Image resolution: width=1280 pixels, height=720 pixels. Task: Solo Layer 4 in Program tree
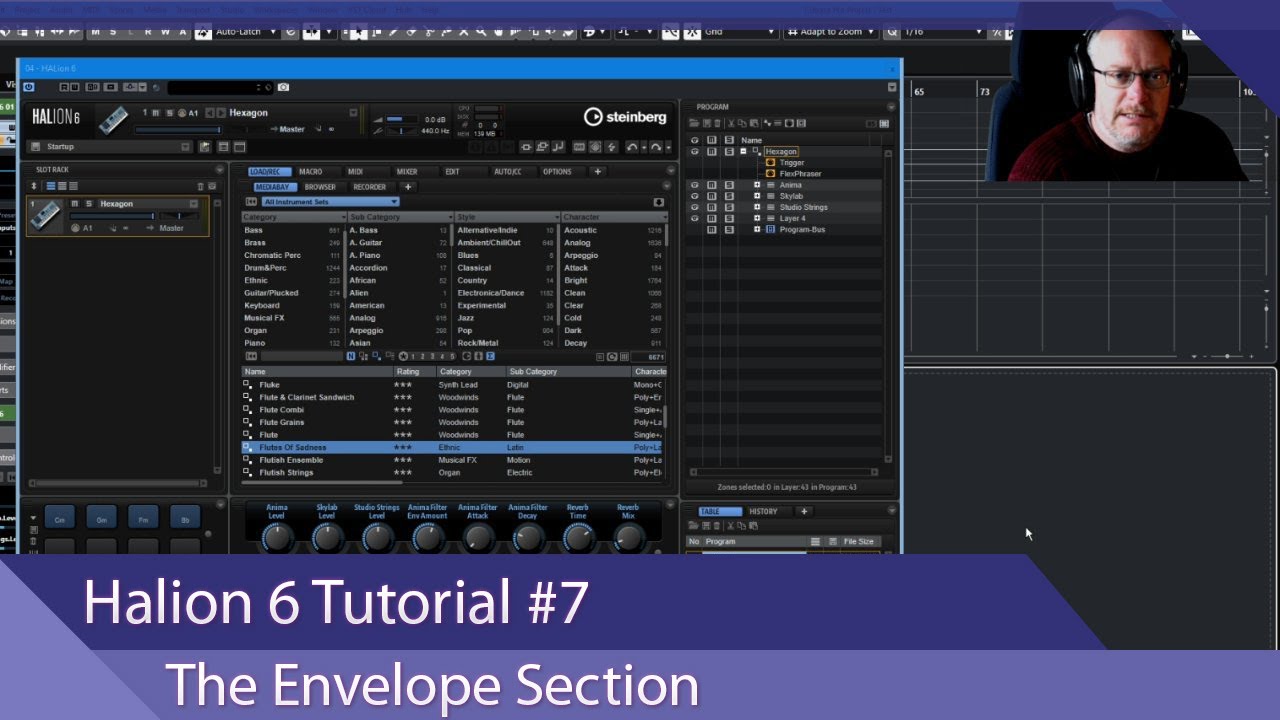pyautogui.click(x=729, y=218)
